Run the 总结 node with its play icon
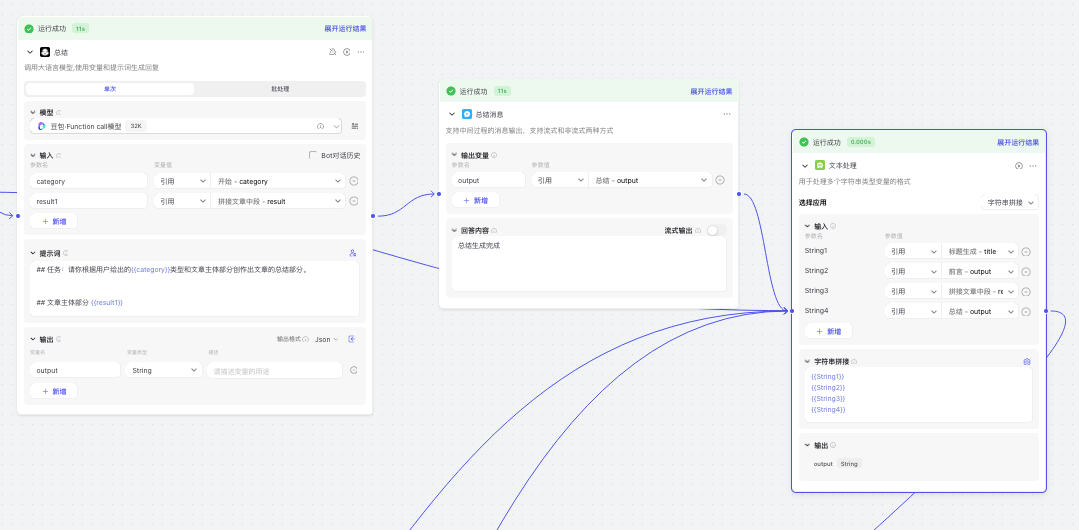Screen dimensions: 1079x530 (x=347, y=52)
